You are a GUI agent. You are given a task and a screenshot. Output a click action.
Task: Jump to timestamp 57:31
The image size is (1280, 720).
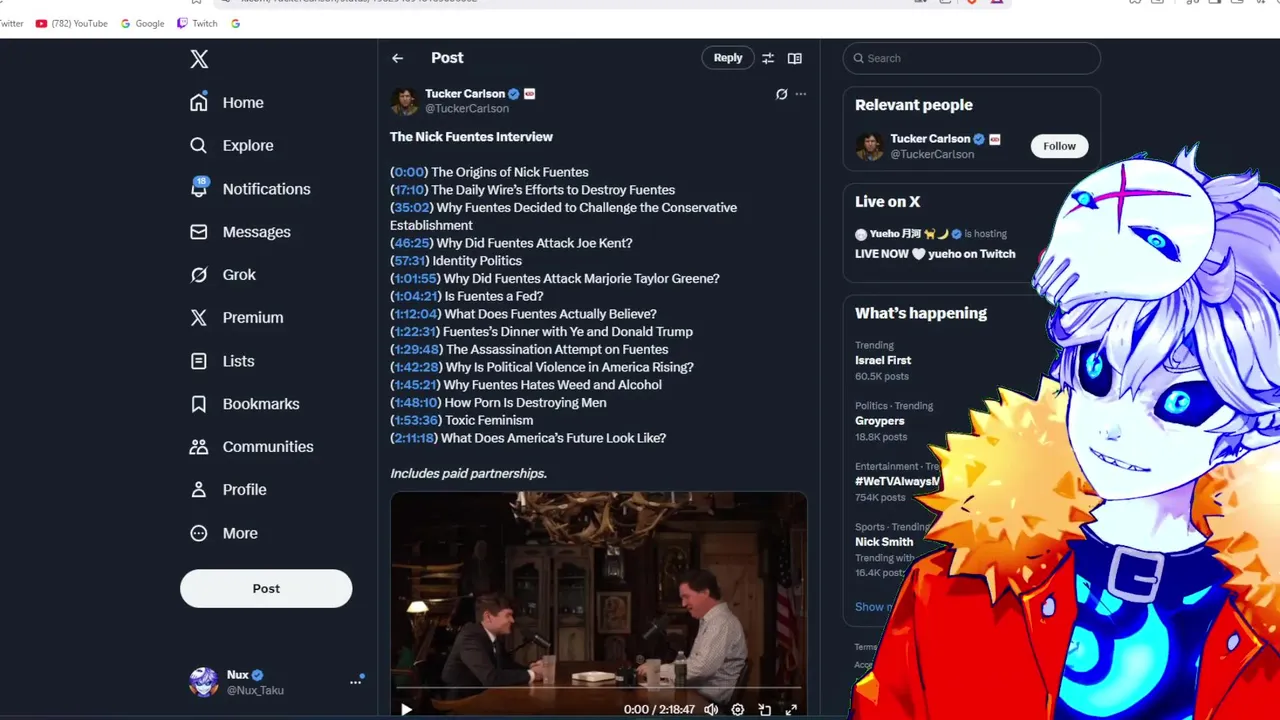[410, 261]
